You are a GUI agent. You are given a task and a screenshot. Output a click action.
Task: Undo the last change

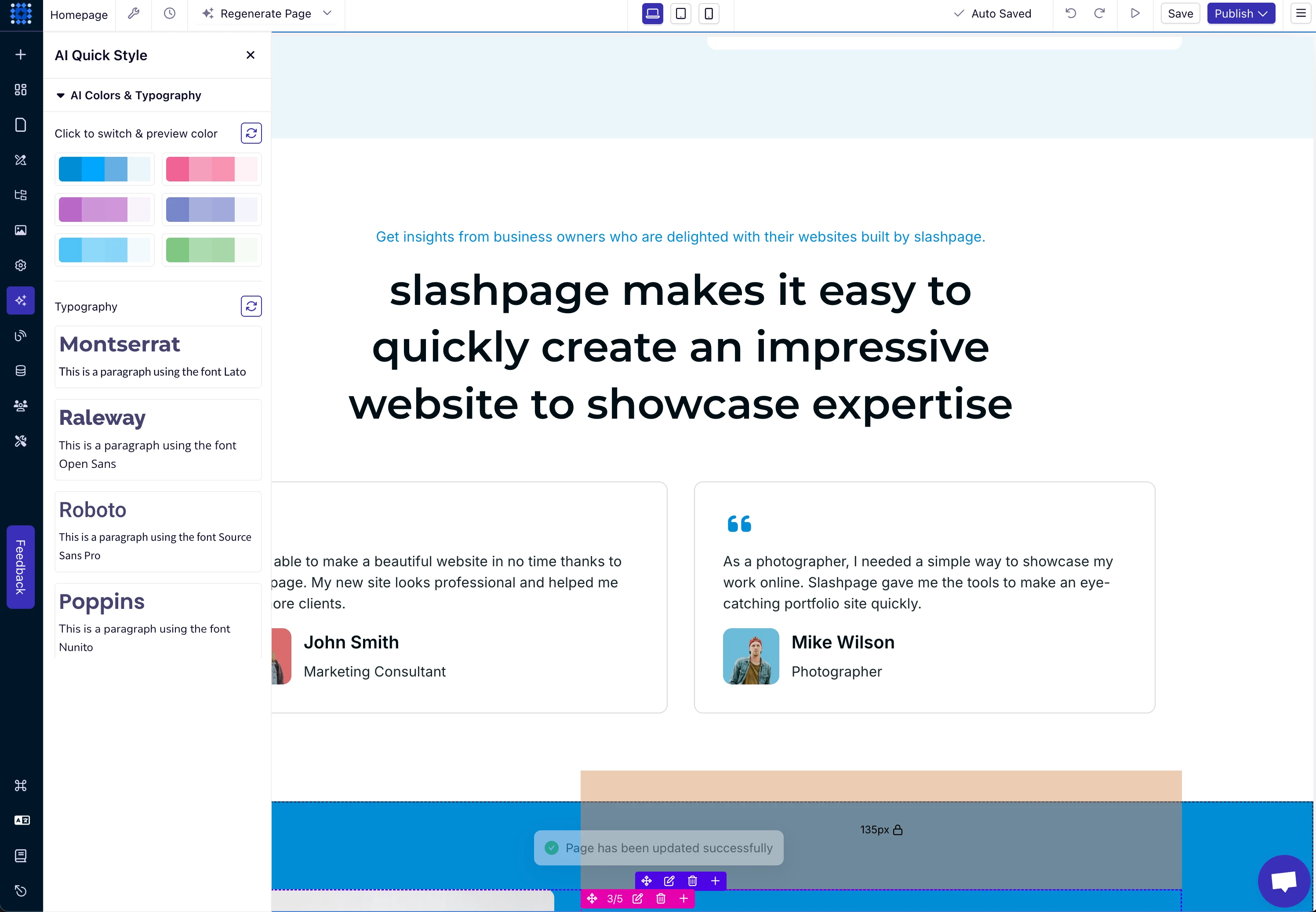click(x=1071, y=13)
